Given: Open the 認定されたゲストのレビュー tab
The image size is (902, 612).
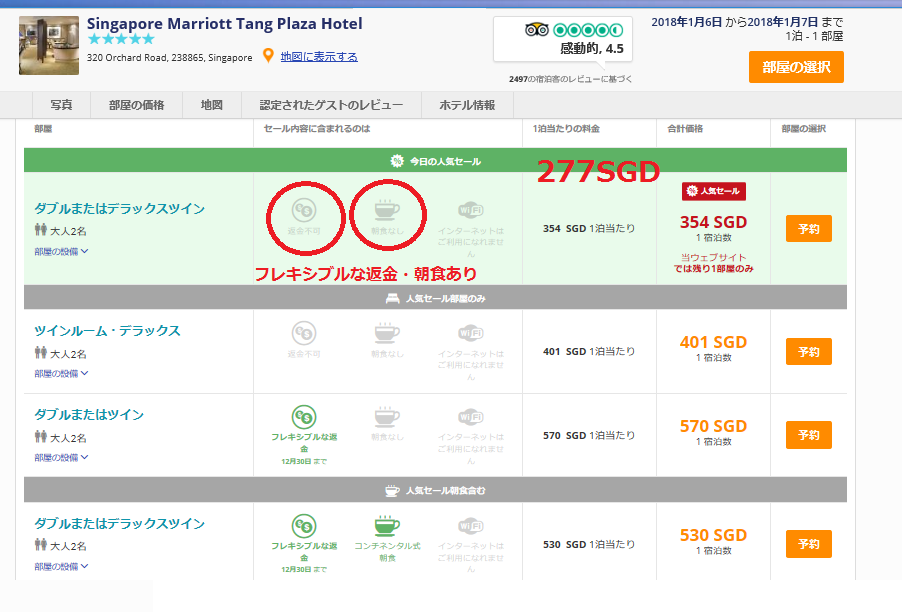Looking at the screenshot, I should coord(331,105).
